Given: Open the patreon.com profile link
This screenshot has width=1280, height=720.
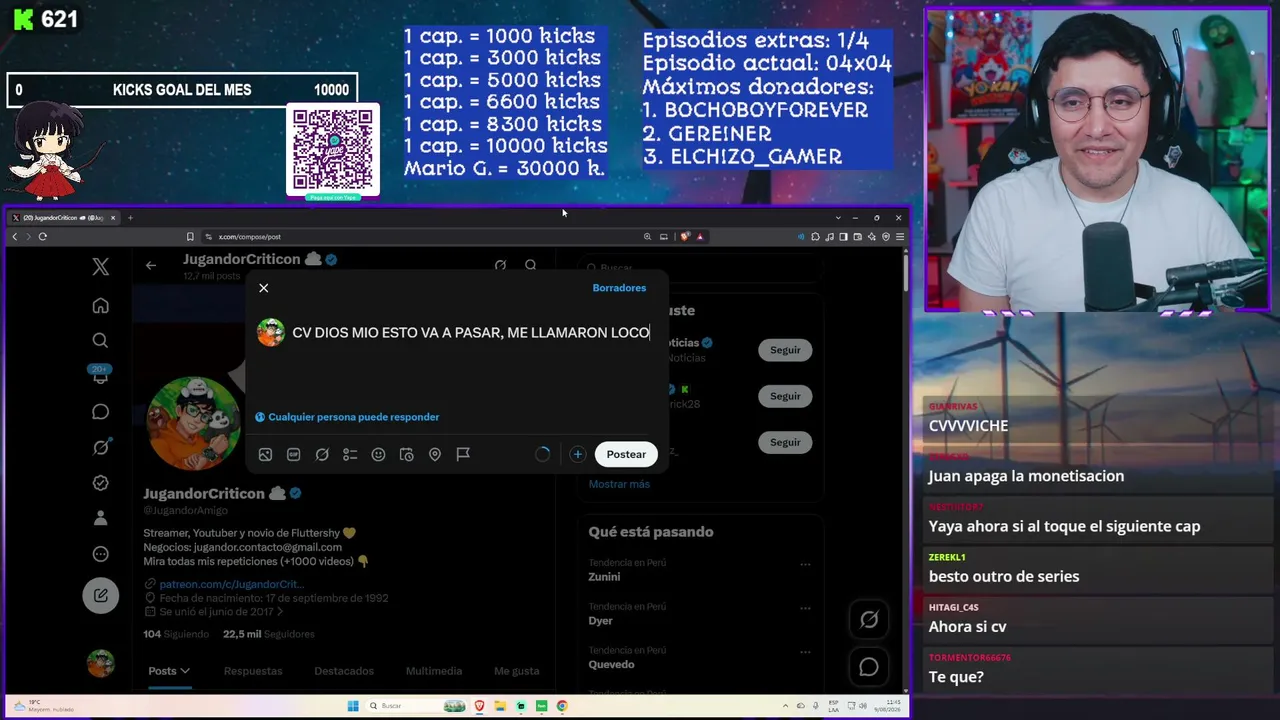Looking at the screenshot, I should pyautogui.click(x=231, y=584).
